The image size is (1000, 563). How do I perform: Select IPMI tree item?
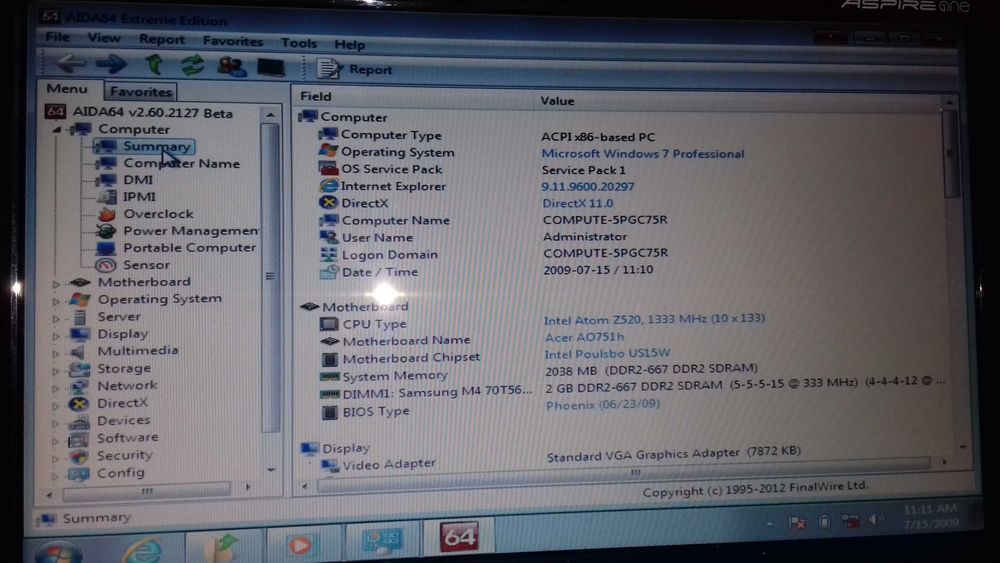[139, 197]
